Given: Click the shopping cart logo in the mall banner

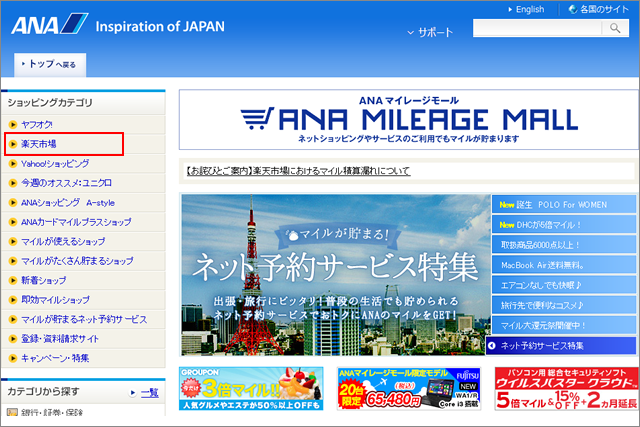Looking at the screenshot, I should click(257, 118).
